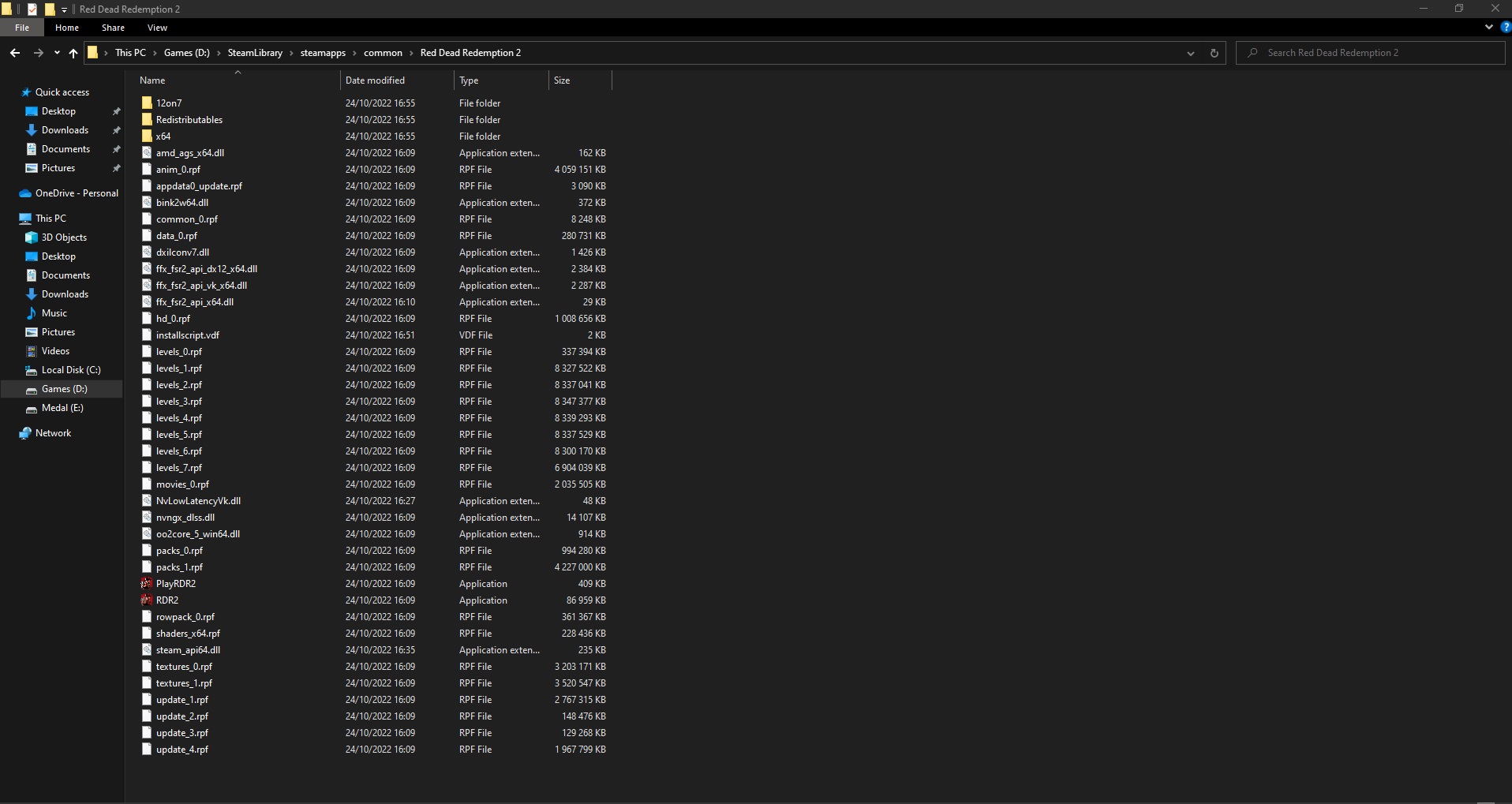The image size is (1512, 804).
Task: Select Local Disk (C:) in navigation pane
Action: (x=70, y=370)
